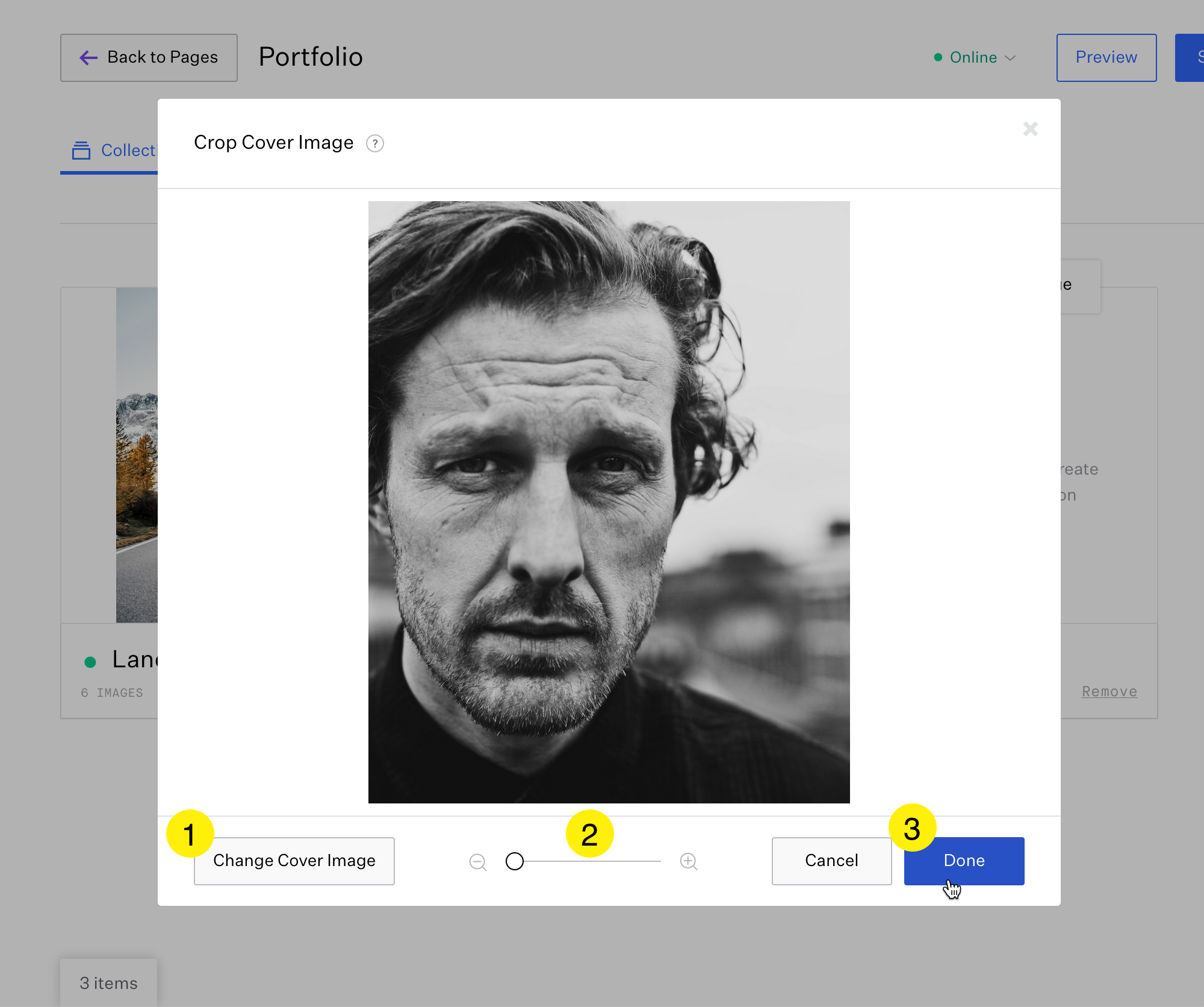Click the zoom slider track midpoint
Screen dimensions: 1204x1007
click(588, 861)
